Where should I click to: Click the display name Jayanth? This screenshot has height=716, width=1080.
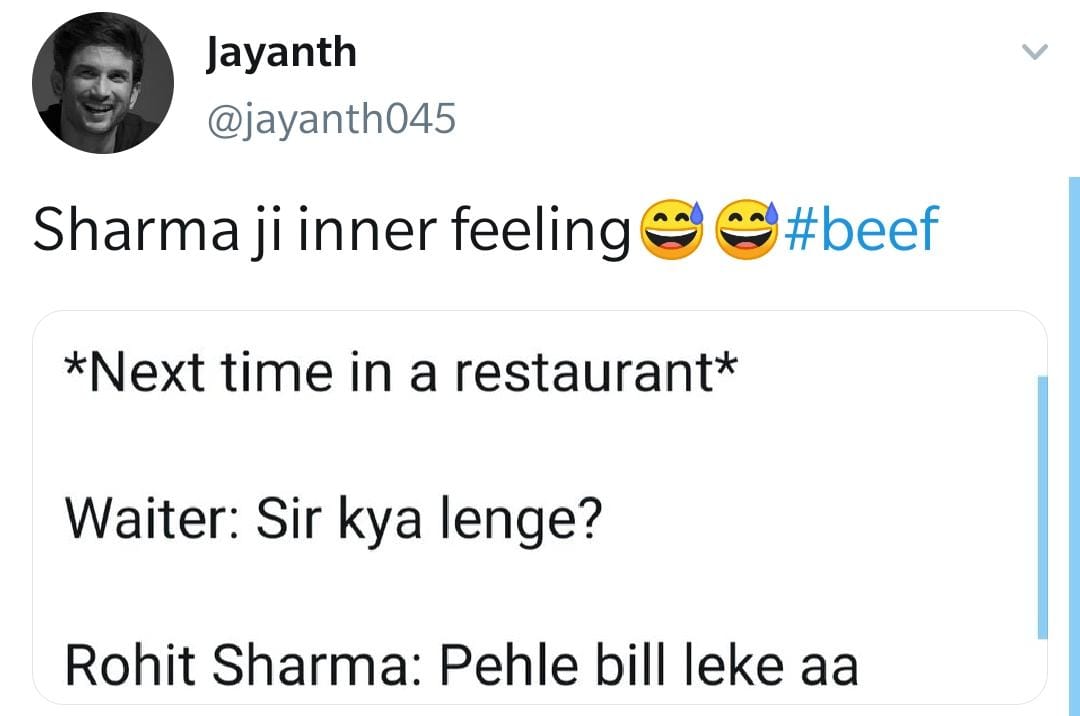coord(281,54)
